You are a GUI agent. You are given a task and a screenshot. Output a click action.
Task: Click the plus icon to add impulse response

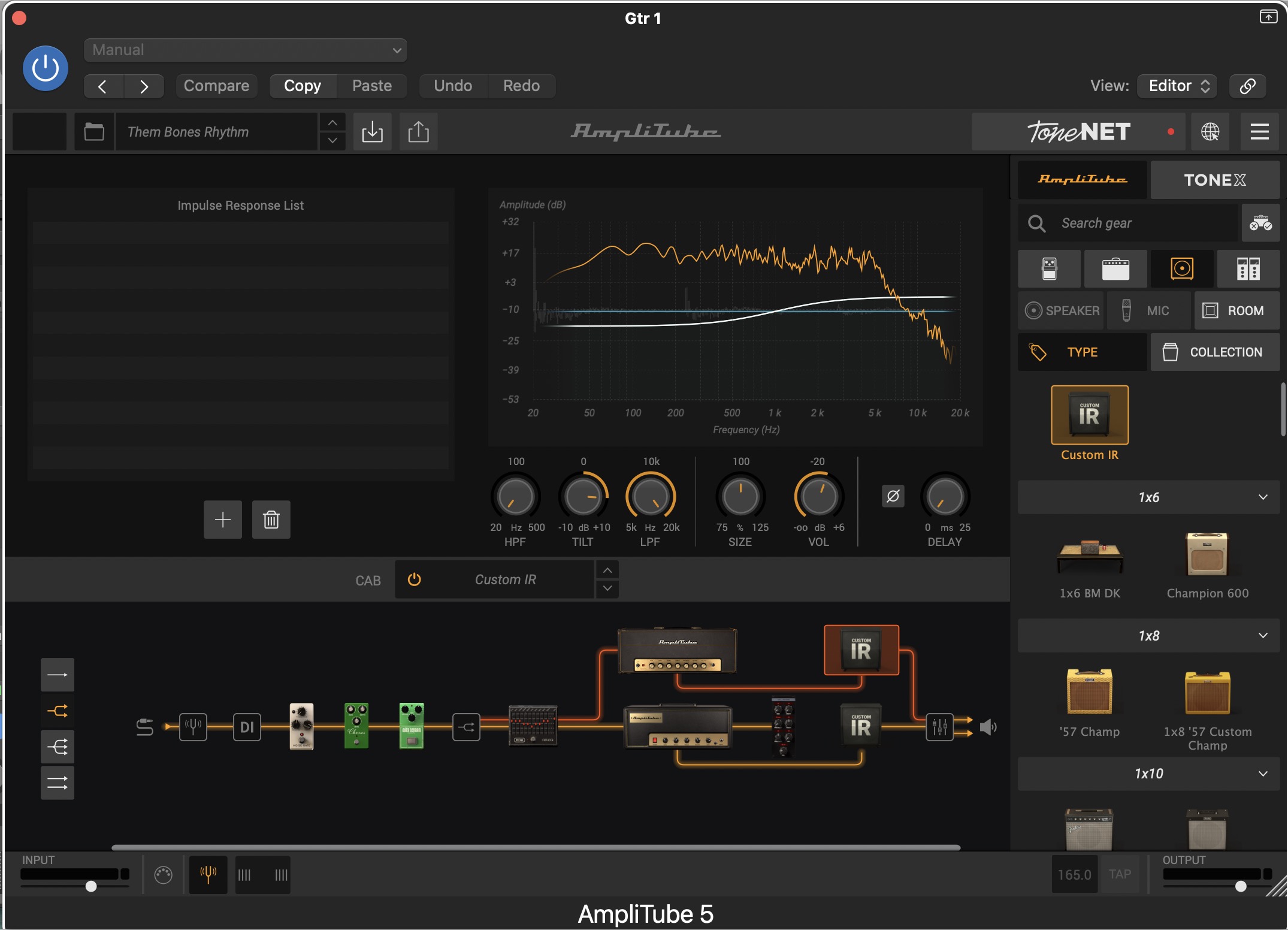[x=223, y=520]
